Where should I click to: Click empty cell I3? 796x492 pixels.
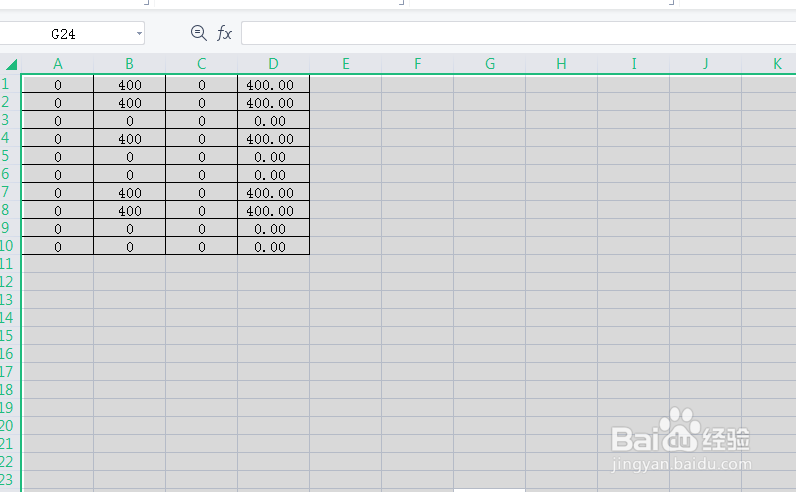(634, 120)
